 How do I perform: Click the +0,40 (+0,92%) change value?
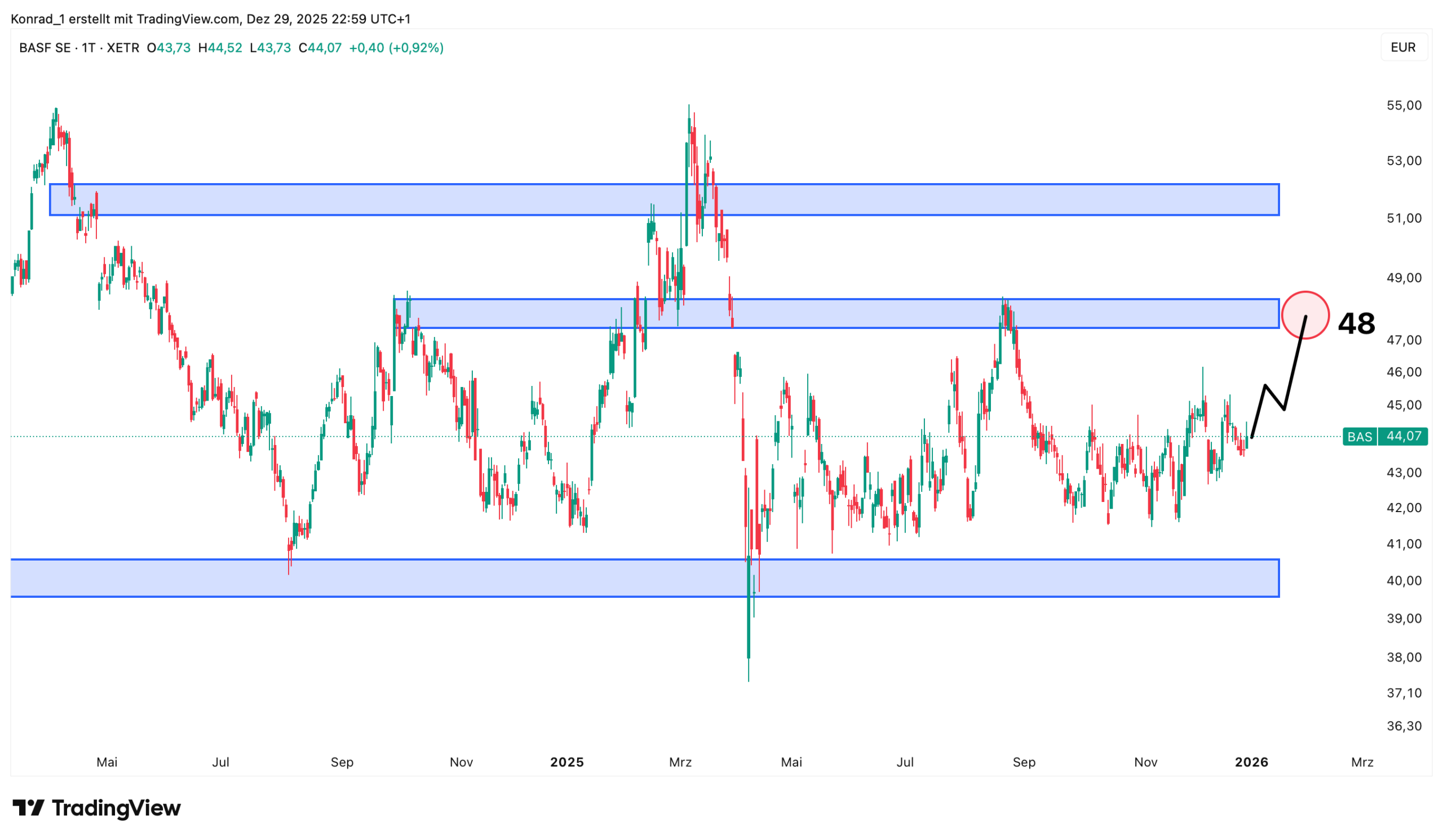point(396,48)
